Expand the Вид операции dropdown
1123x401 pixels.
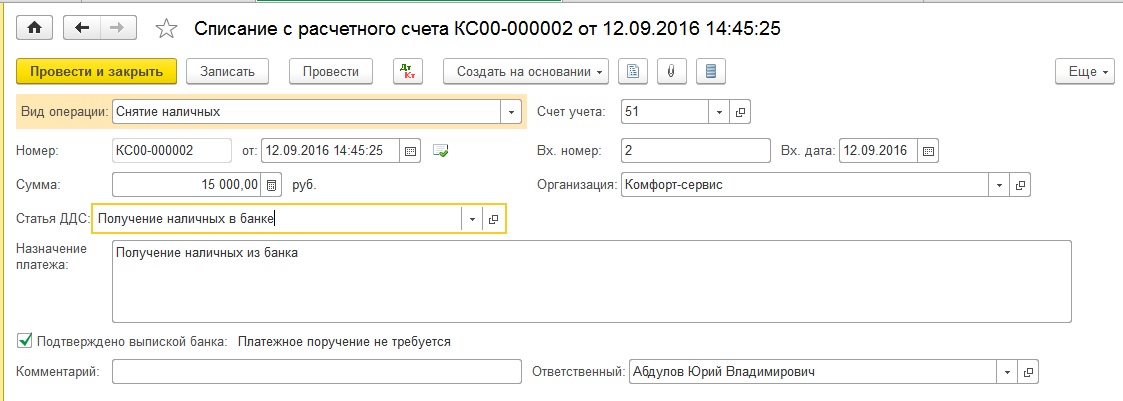512,112
